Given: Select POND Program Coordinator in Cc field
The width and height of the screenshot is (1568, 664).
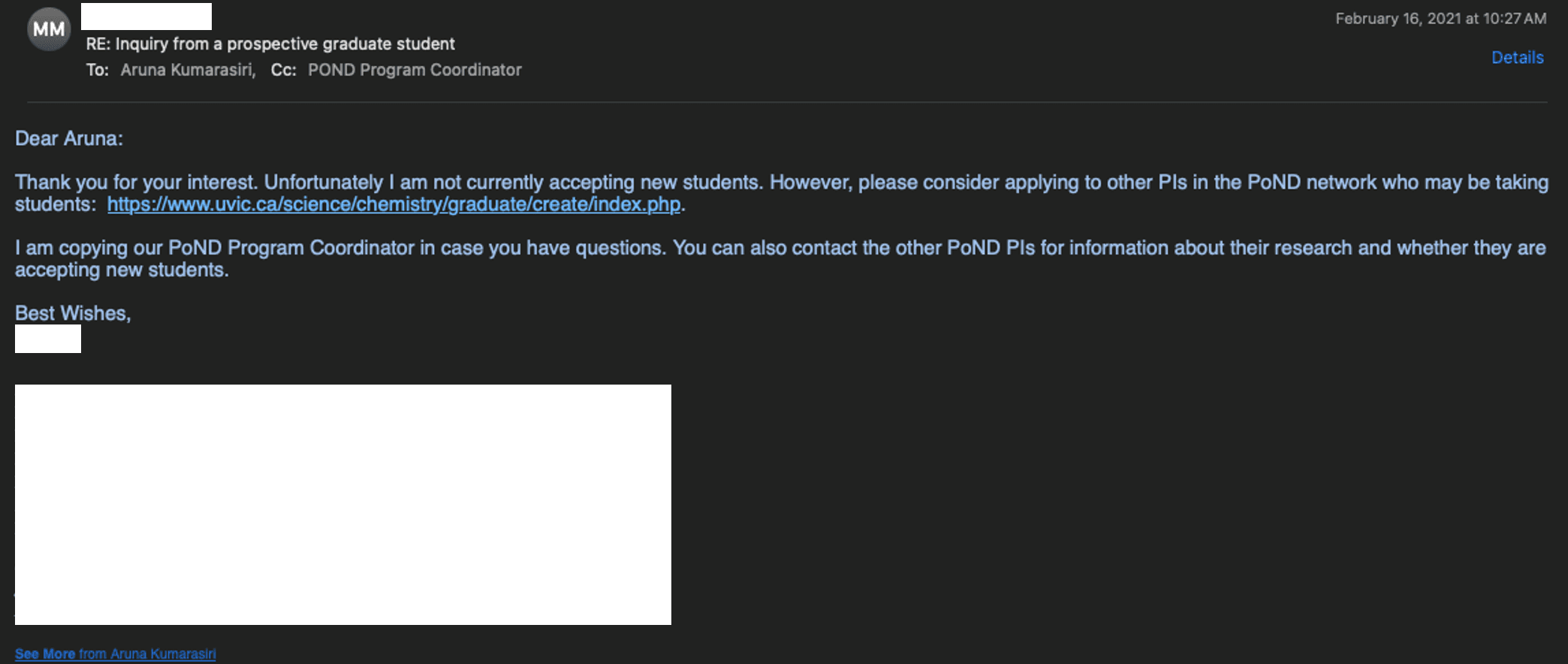Looking at the screenshot, I should [x=415, y=70].
